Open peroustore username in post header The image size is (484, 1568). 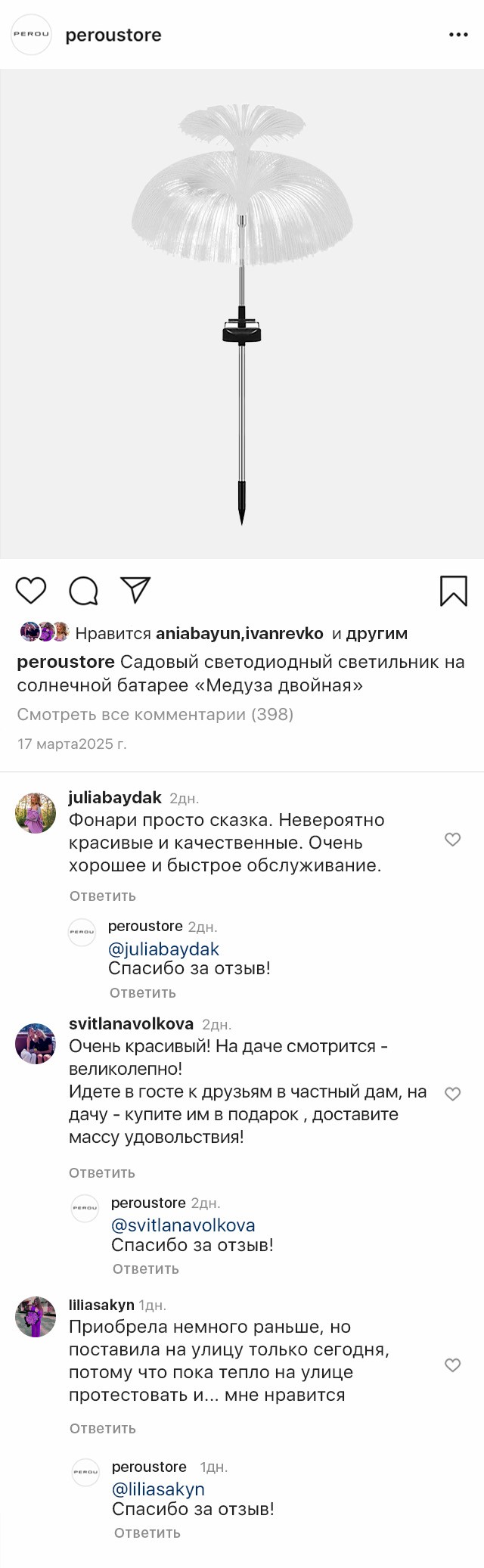[x=113, y=35]
